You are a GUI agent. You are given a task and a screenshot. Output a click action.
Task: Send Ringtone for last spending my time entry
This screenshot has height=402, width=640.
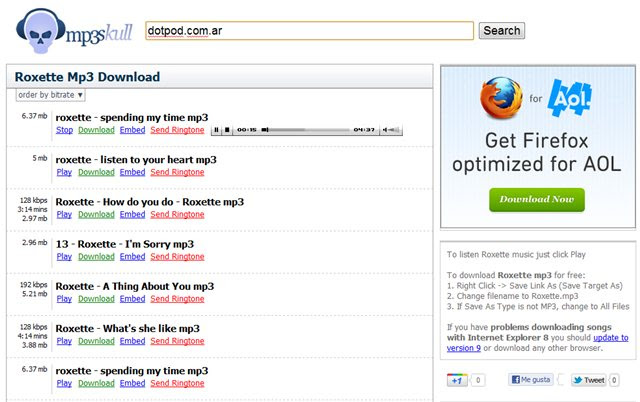177,383
